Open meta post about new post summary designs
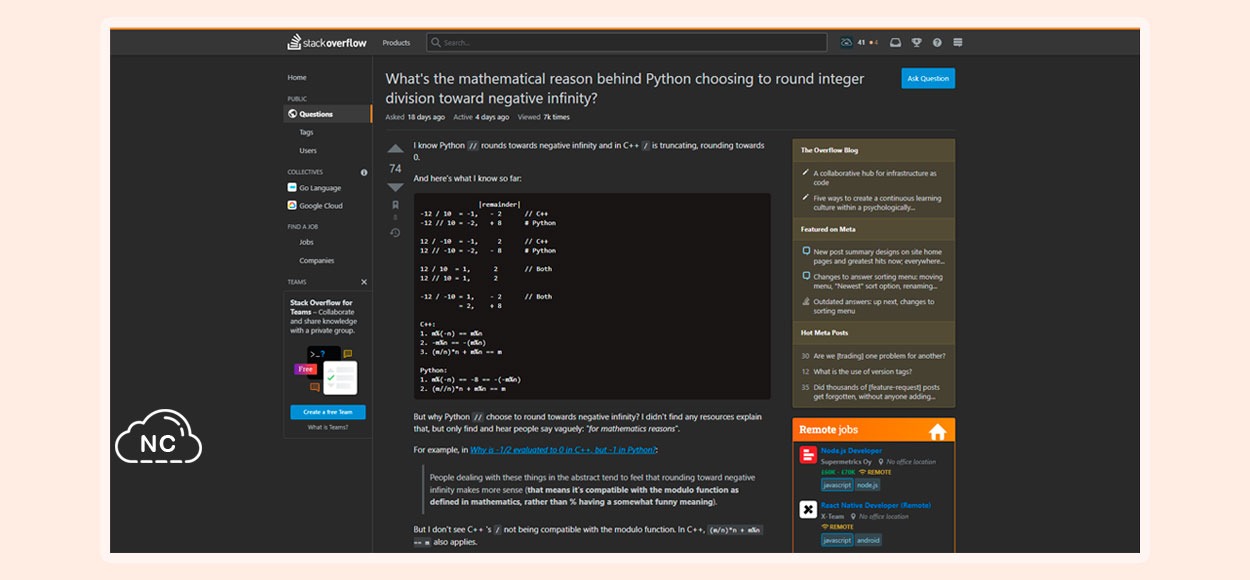1250x580 pixels. pyautogui.click(x=878, y=256)
